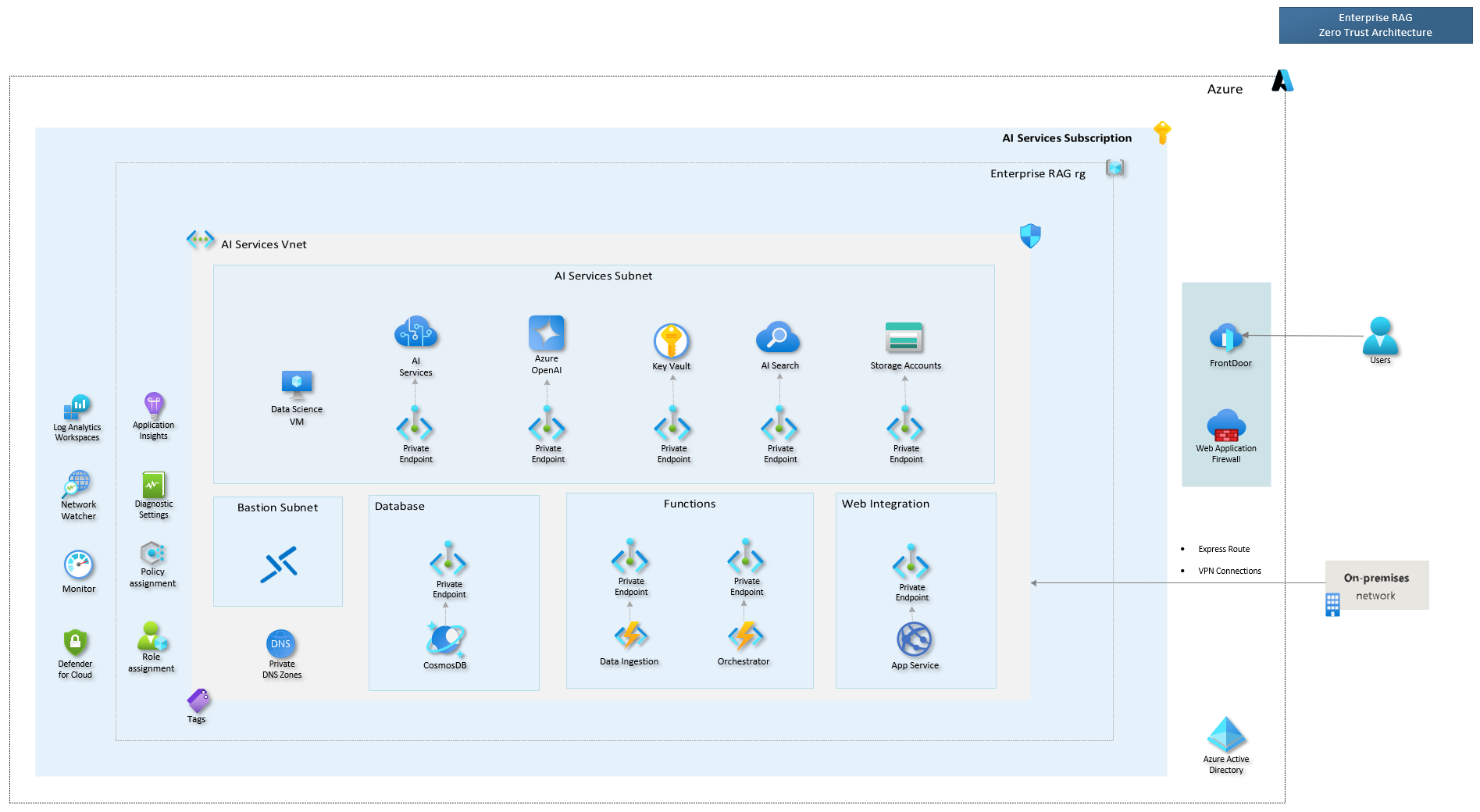Click the private endpoint under Storage Accounts
Image resolution: width=1480 pixels, height=812 pixels.
click(905, 424)
